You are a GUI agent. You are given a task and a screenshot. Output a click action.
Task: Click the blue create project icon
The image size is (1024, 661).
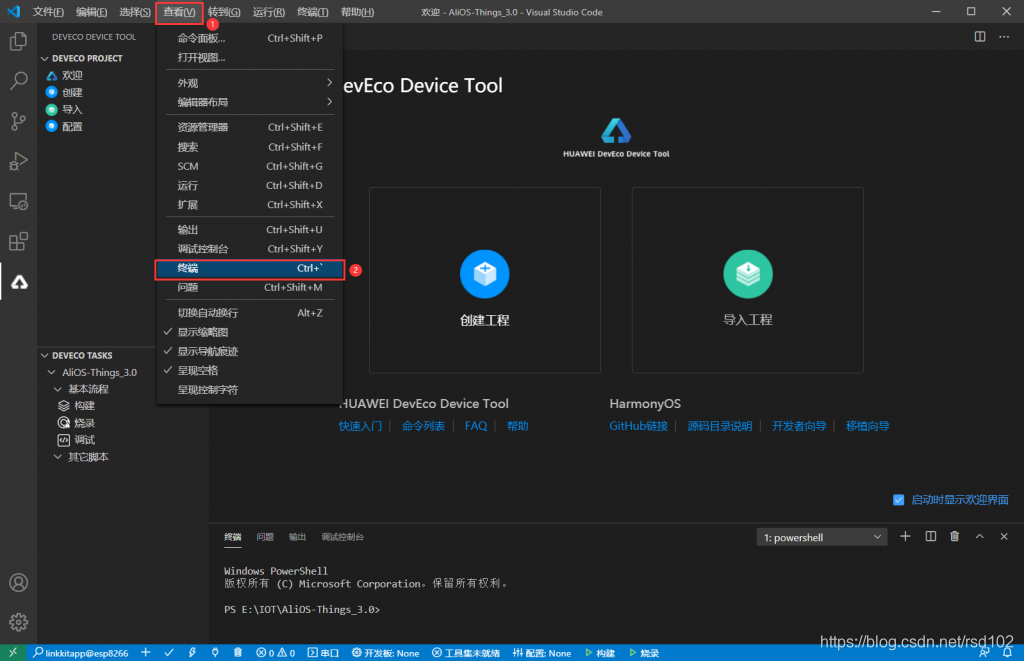click(x=485, y=274)
